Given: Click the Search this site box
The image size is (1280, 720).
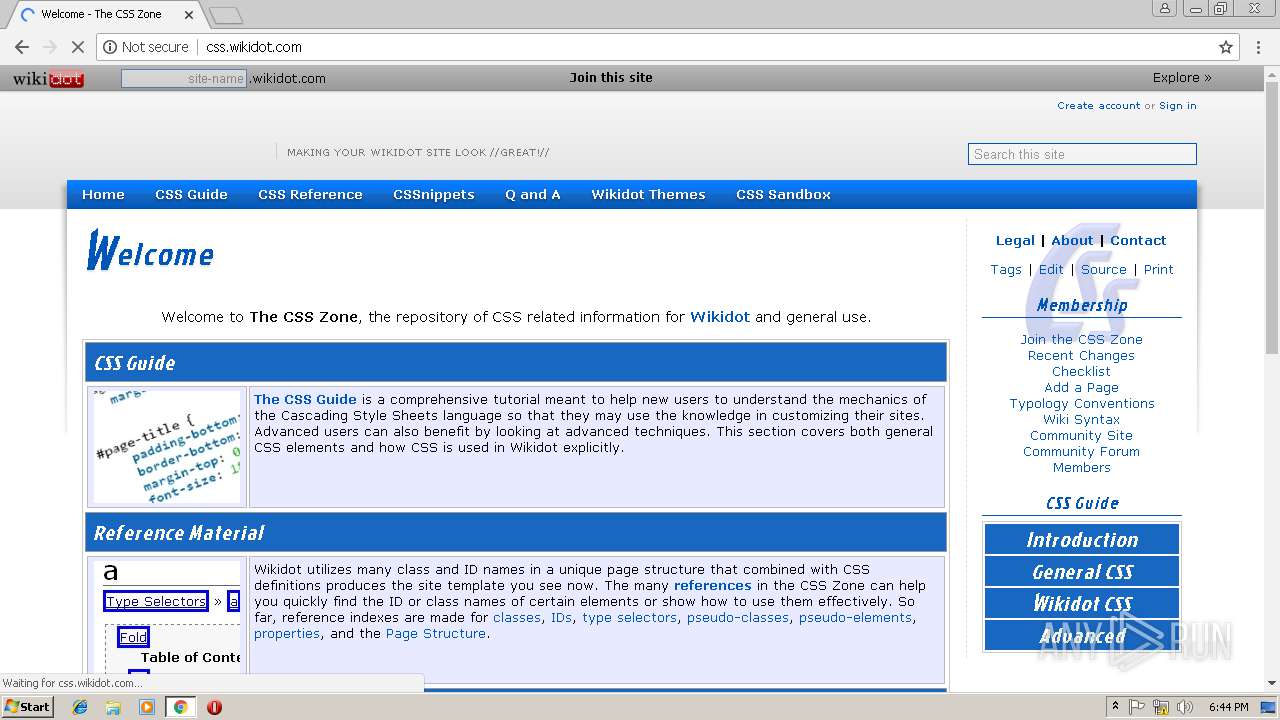Looking at the screenshot, I should pyautogui.click(x=1082, y=154).
